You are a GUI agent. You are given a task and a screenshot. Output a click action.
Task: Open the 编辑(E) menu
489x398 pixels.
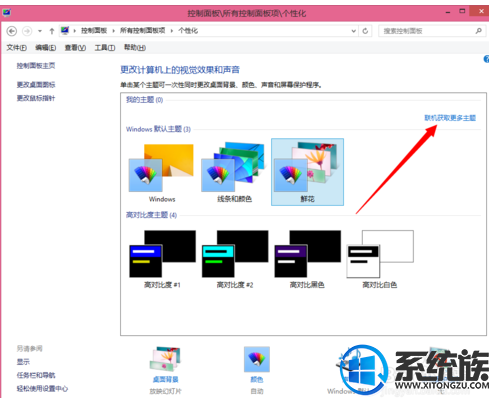point(46,48)
